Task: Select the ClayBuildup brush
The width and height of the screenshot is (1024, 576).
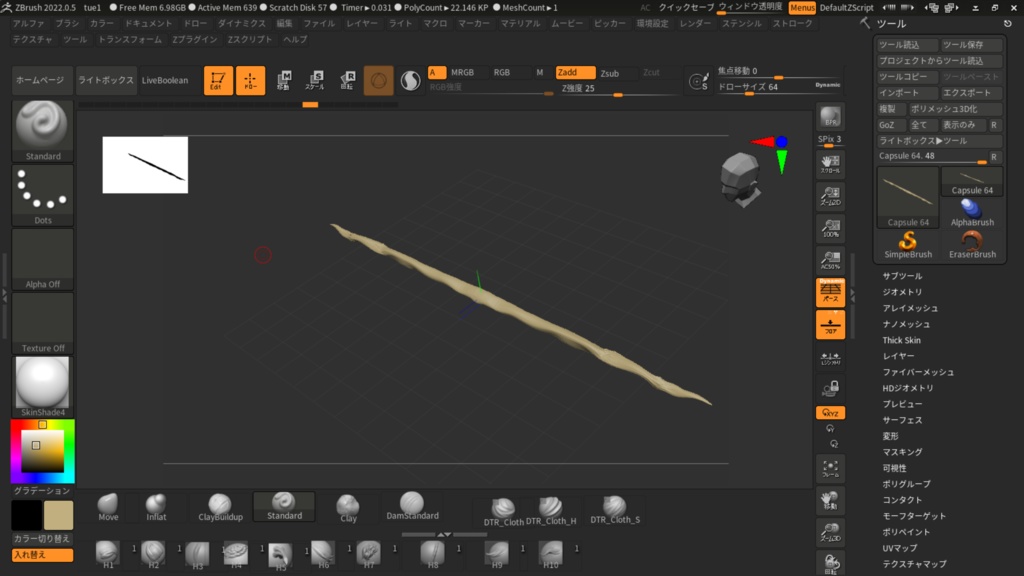Action: (x=220, y=507)
